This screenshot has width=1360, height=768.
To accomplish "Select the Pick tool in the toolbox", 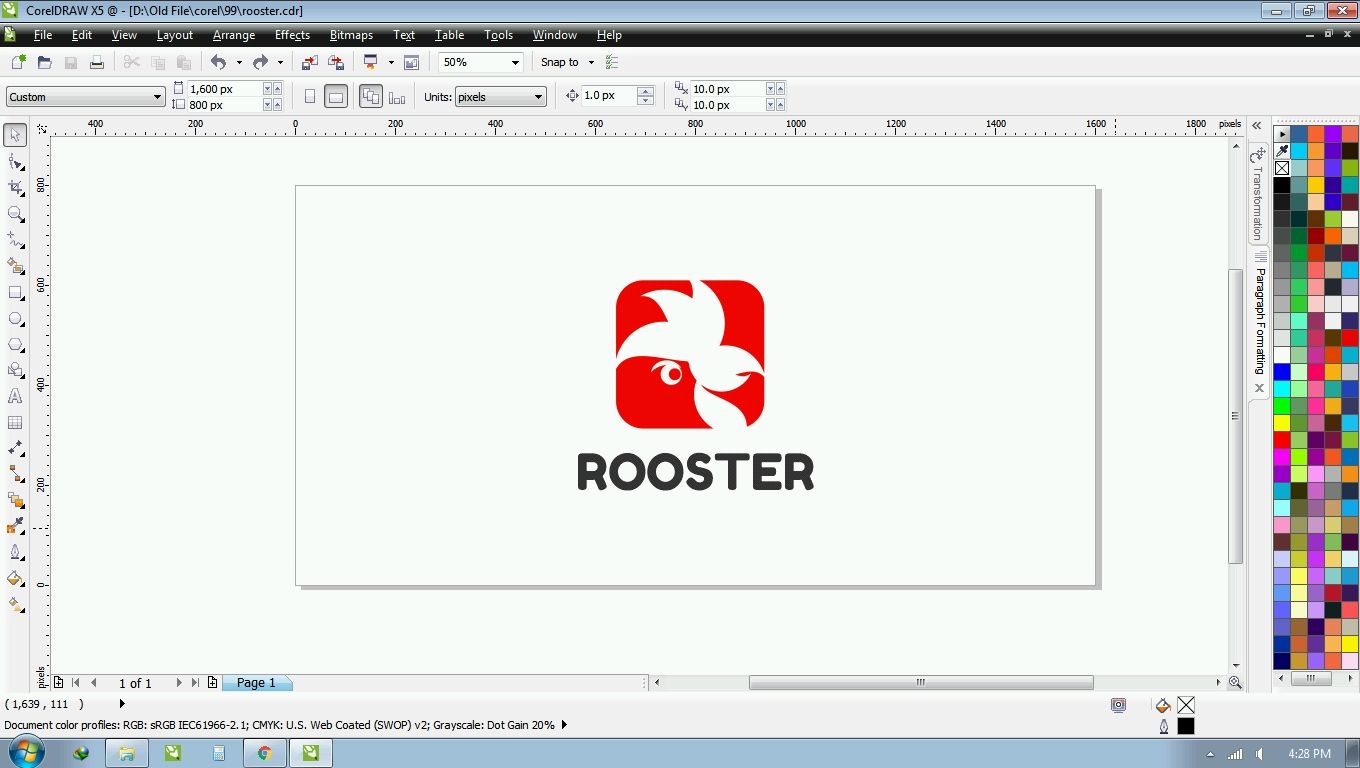I will point(15,135).
